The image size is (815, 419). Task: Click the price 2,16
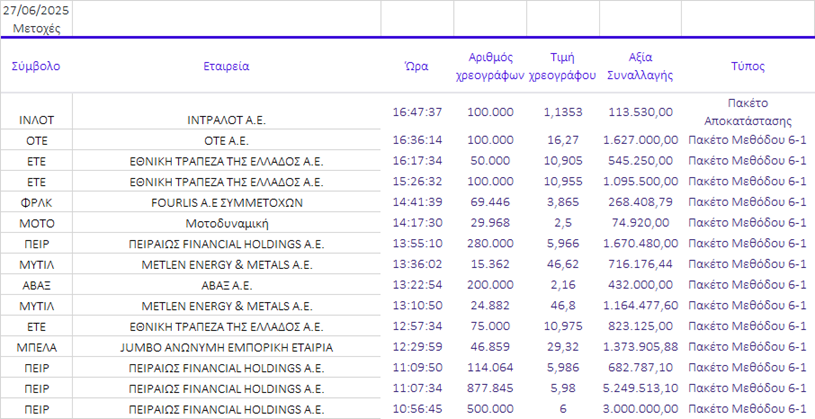[563, 285]
